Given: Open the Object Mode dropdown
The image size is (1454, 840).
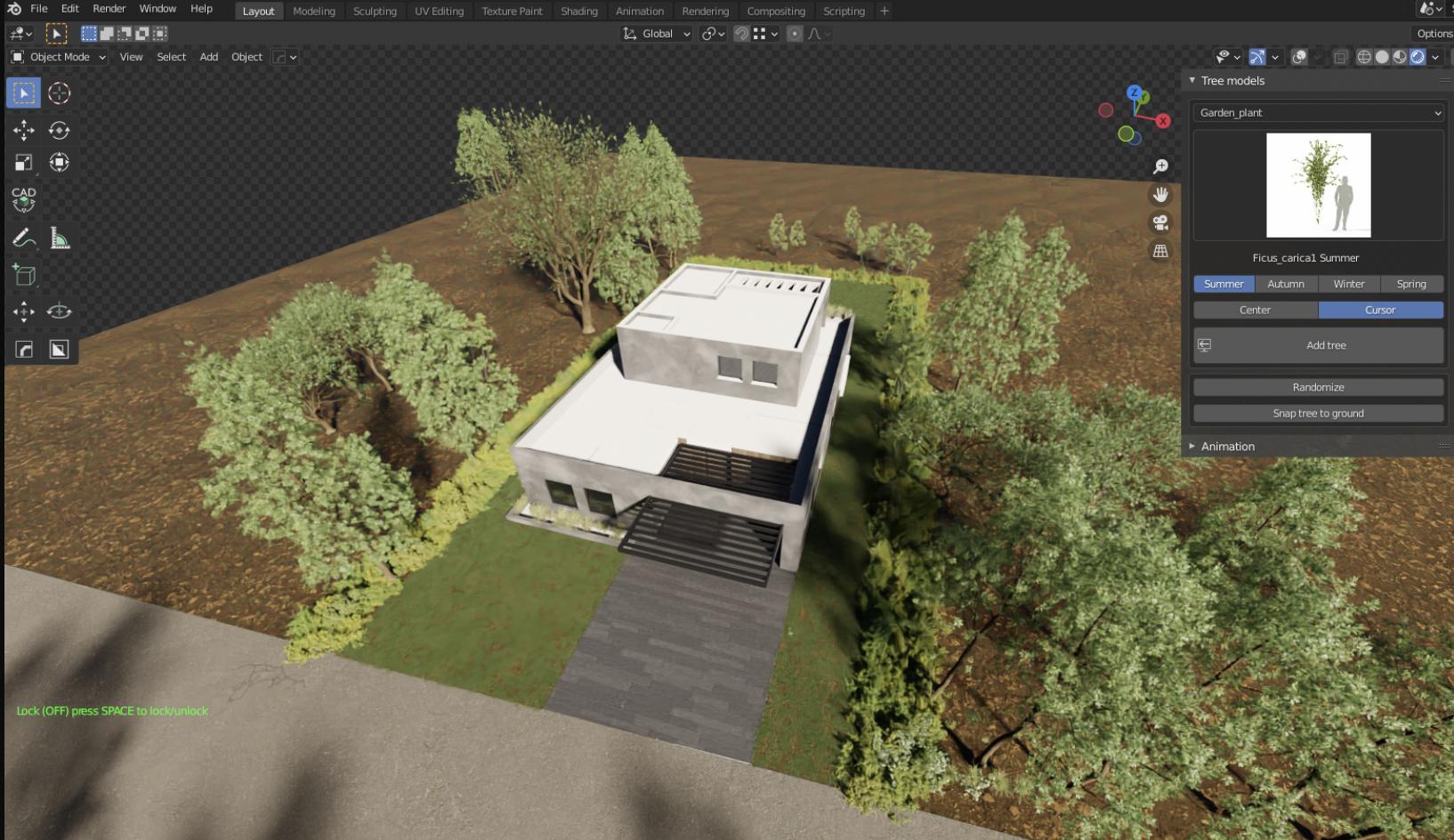Looking at the screenshot, I should pyautogui.click(x=59, y=57).
